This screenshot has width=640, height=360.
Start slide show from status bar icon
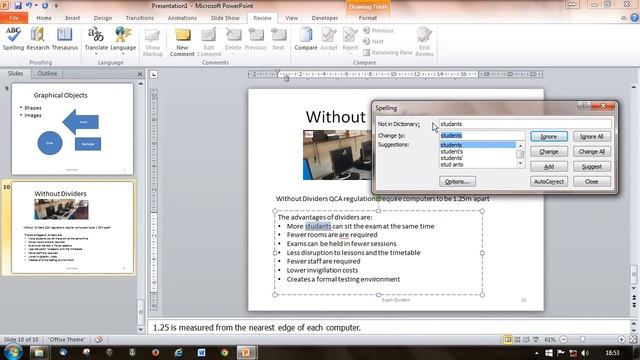tap(536, 340)
